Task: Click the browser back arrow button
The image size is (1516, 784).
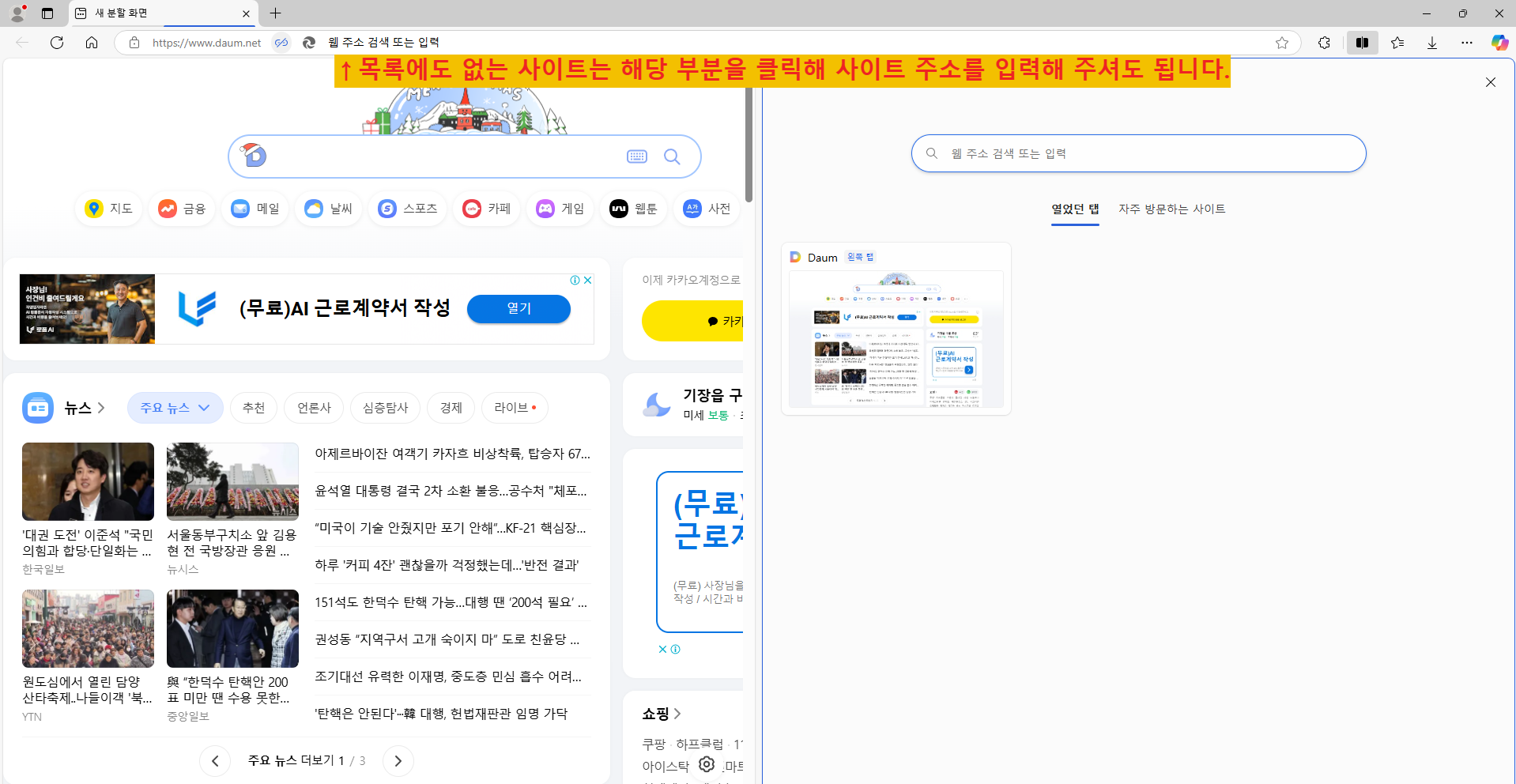Action: point(22,43)
